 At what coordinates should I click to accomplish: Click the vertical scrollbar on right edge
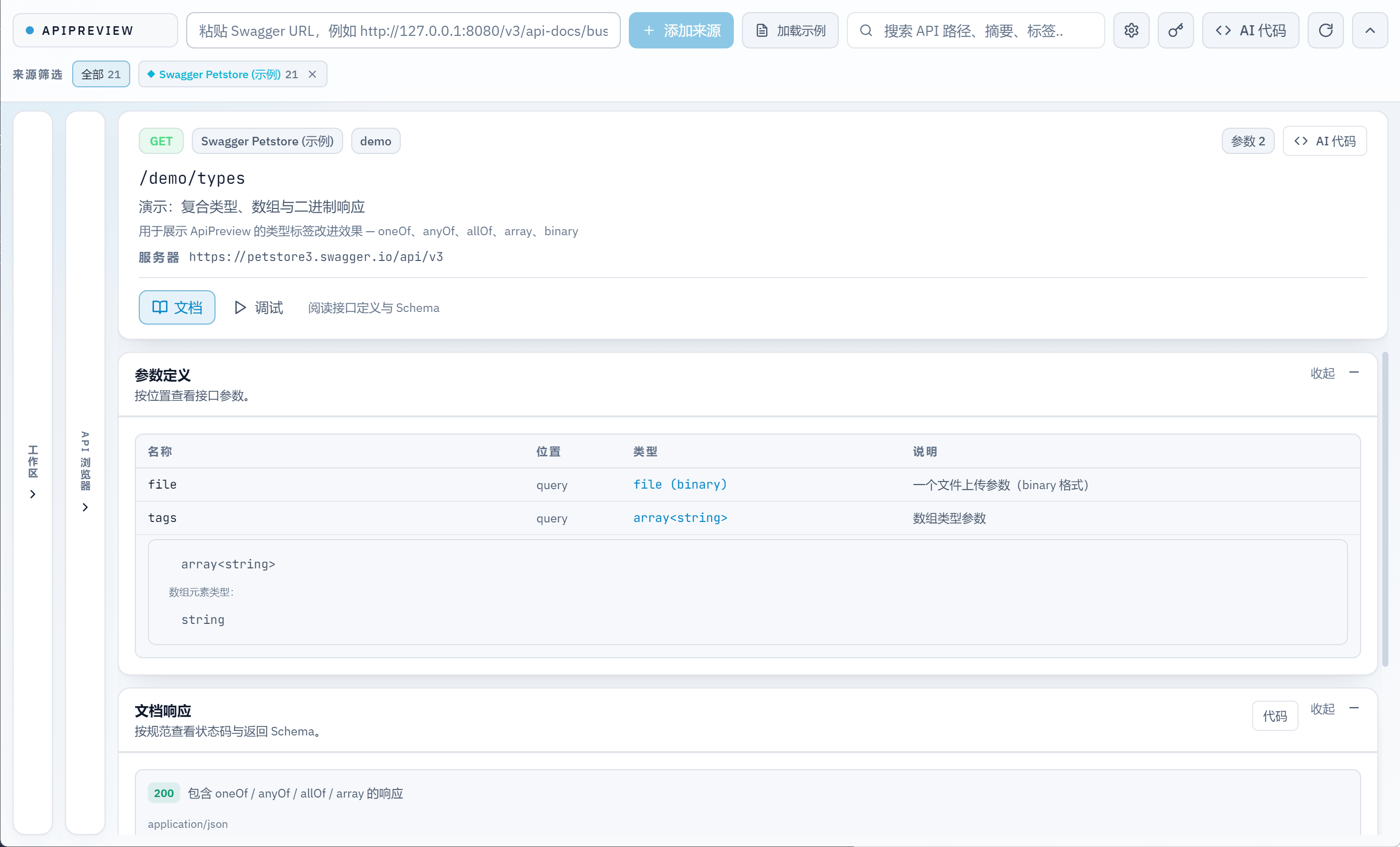(x=1385, y=509)
